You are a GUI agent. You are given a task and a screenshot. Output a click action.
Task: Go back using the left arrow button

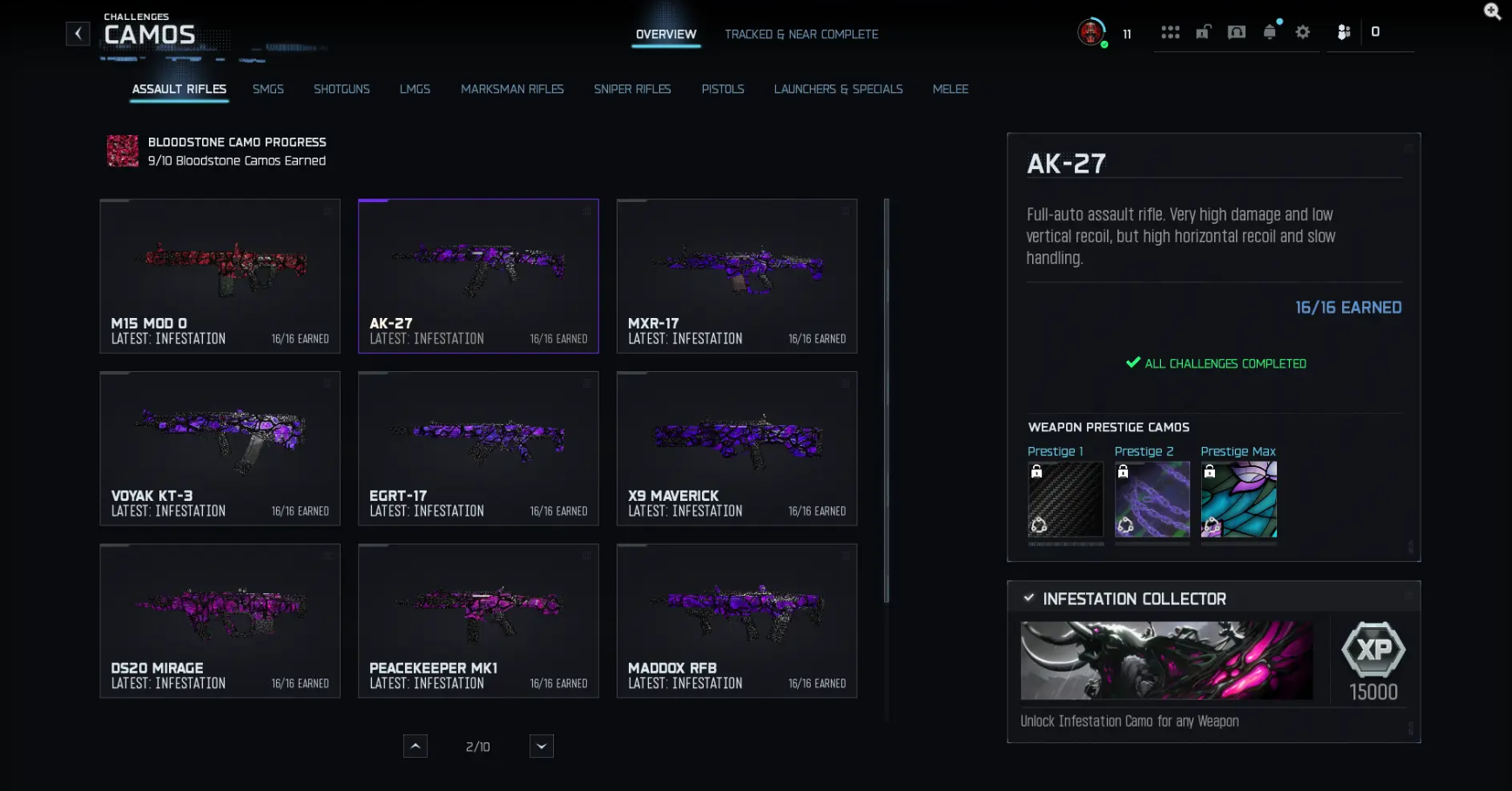[78, 33]
